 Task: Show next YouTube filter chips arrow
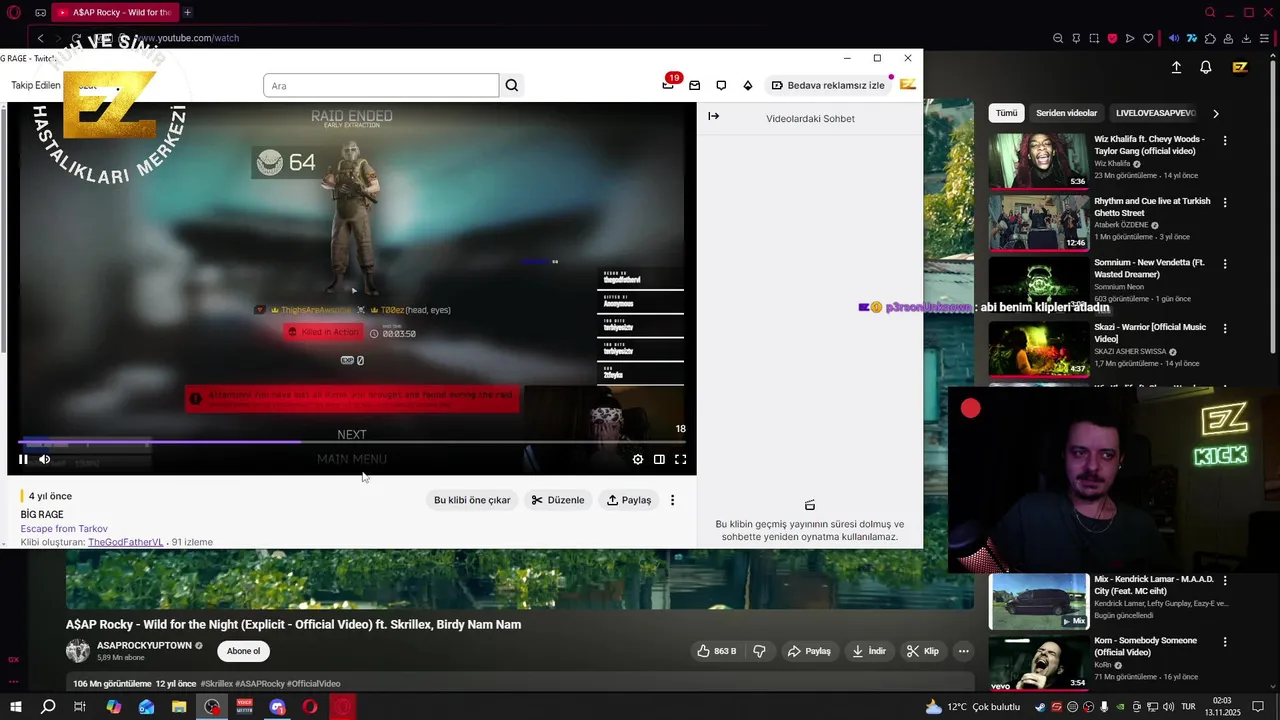1215,113
